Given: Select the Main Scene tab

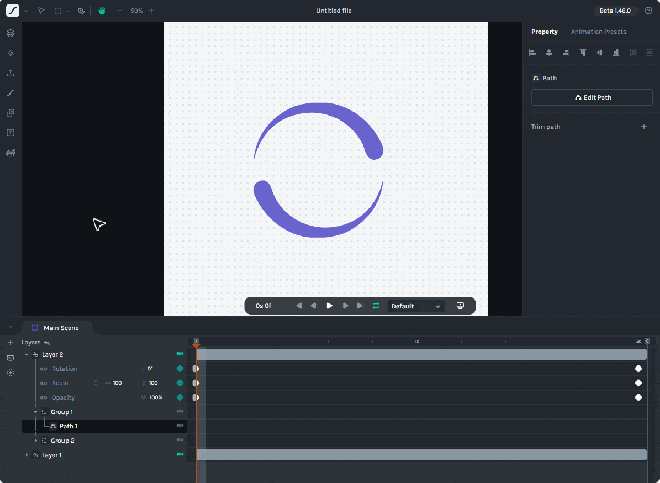Looking at the screenshot, I should tap(56, 328).
